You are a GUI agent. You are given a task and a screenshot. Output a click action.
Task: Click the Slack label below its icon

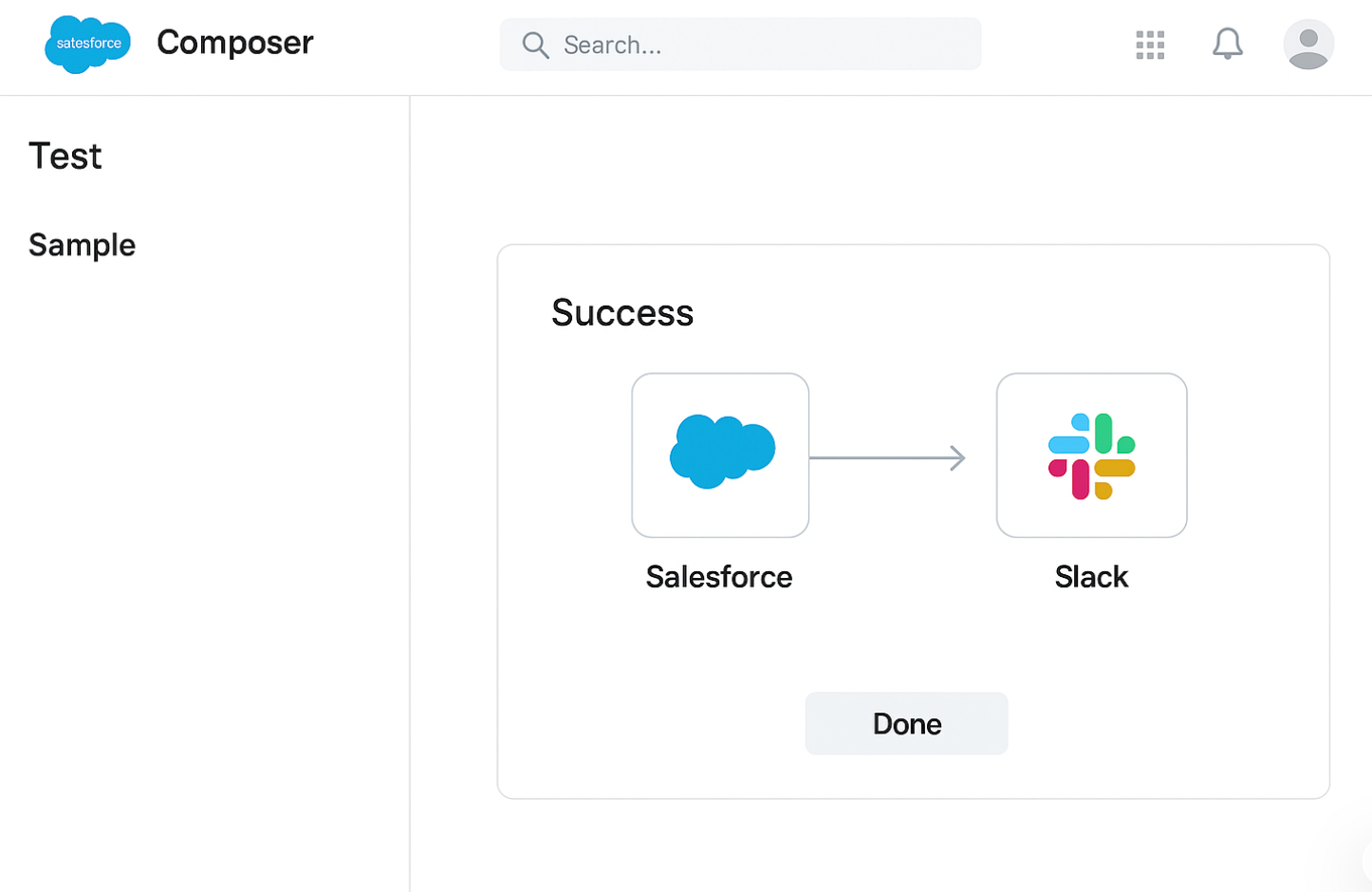(1090, 576)
